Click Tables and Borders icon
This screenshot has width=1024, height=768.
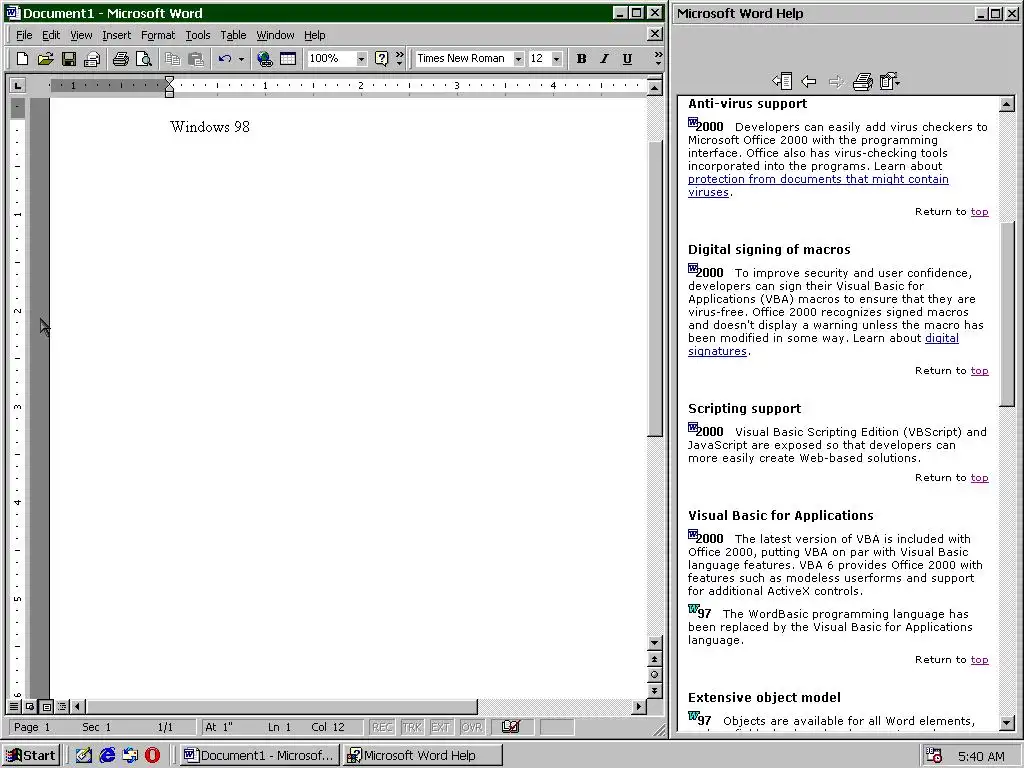pos(288,59)
